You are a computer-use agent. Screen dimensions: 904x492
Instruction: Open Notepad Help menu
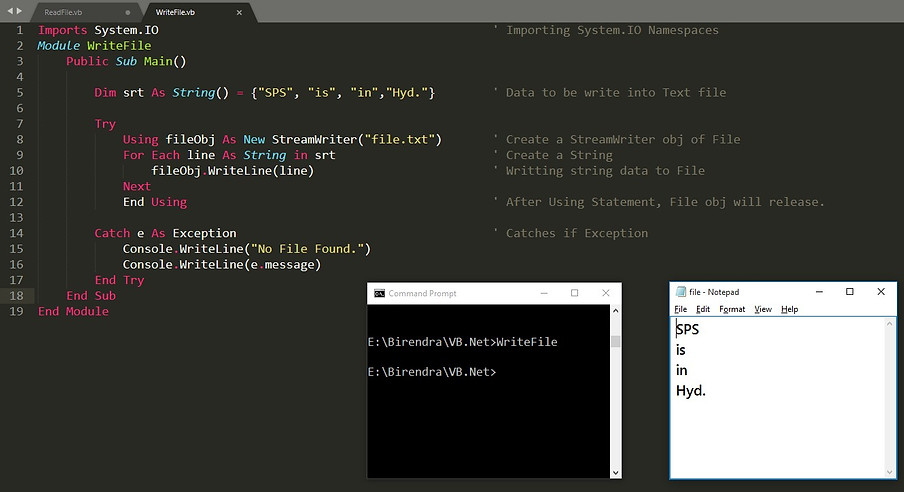(789, 309)
